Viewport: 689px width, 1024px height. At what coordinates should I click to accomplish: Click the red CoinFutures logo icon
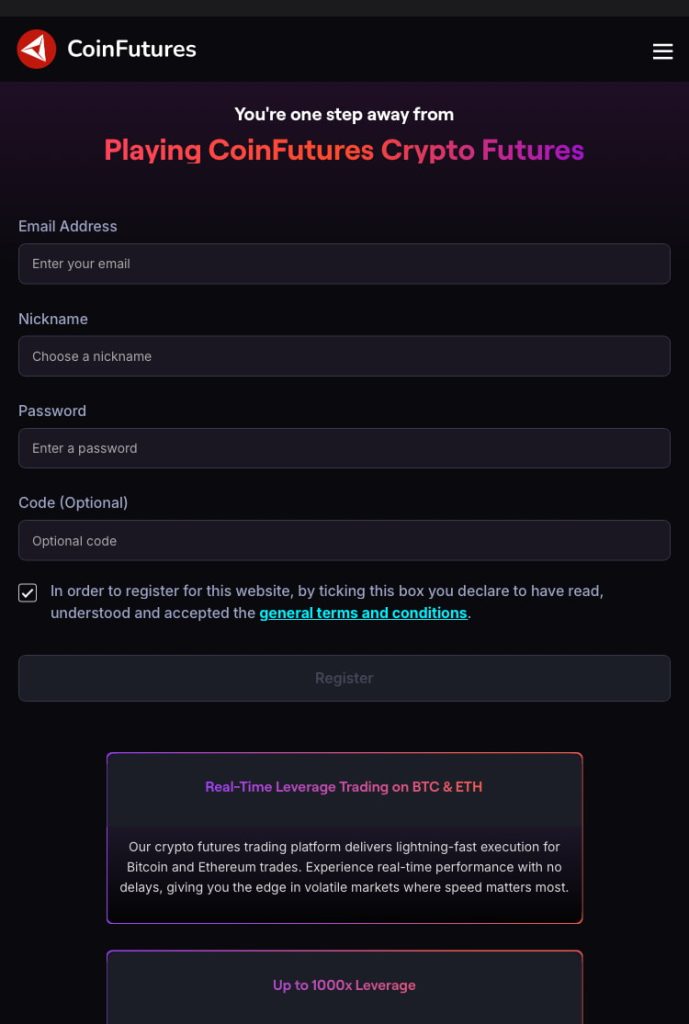[x=37, y=49]
